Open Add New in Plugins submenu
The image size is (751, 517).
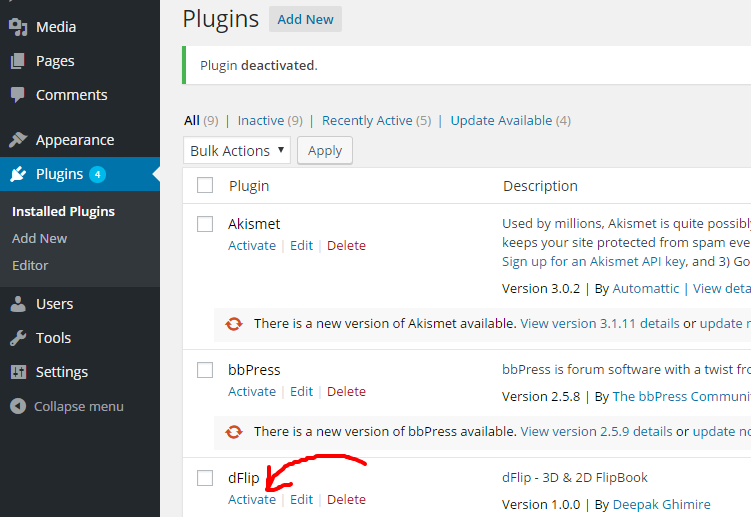point(40,238)
